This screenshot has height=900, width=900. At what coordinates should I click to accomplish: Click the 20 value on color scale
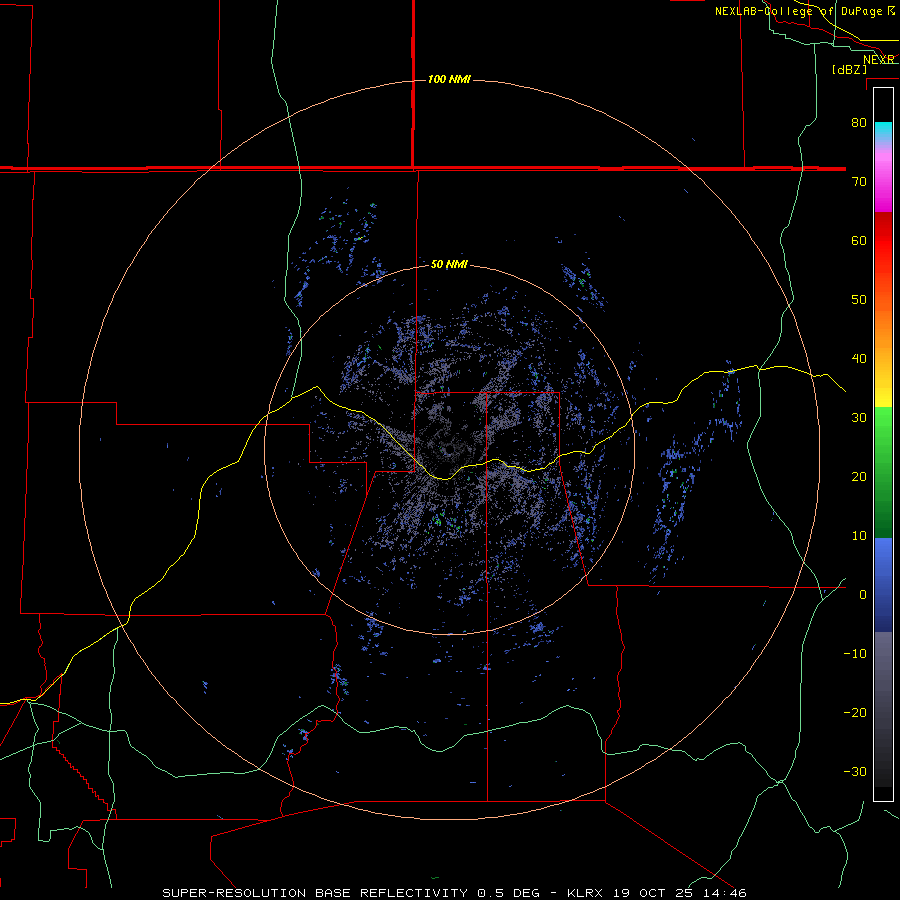[859, 477]
